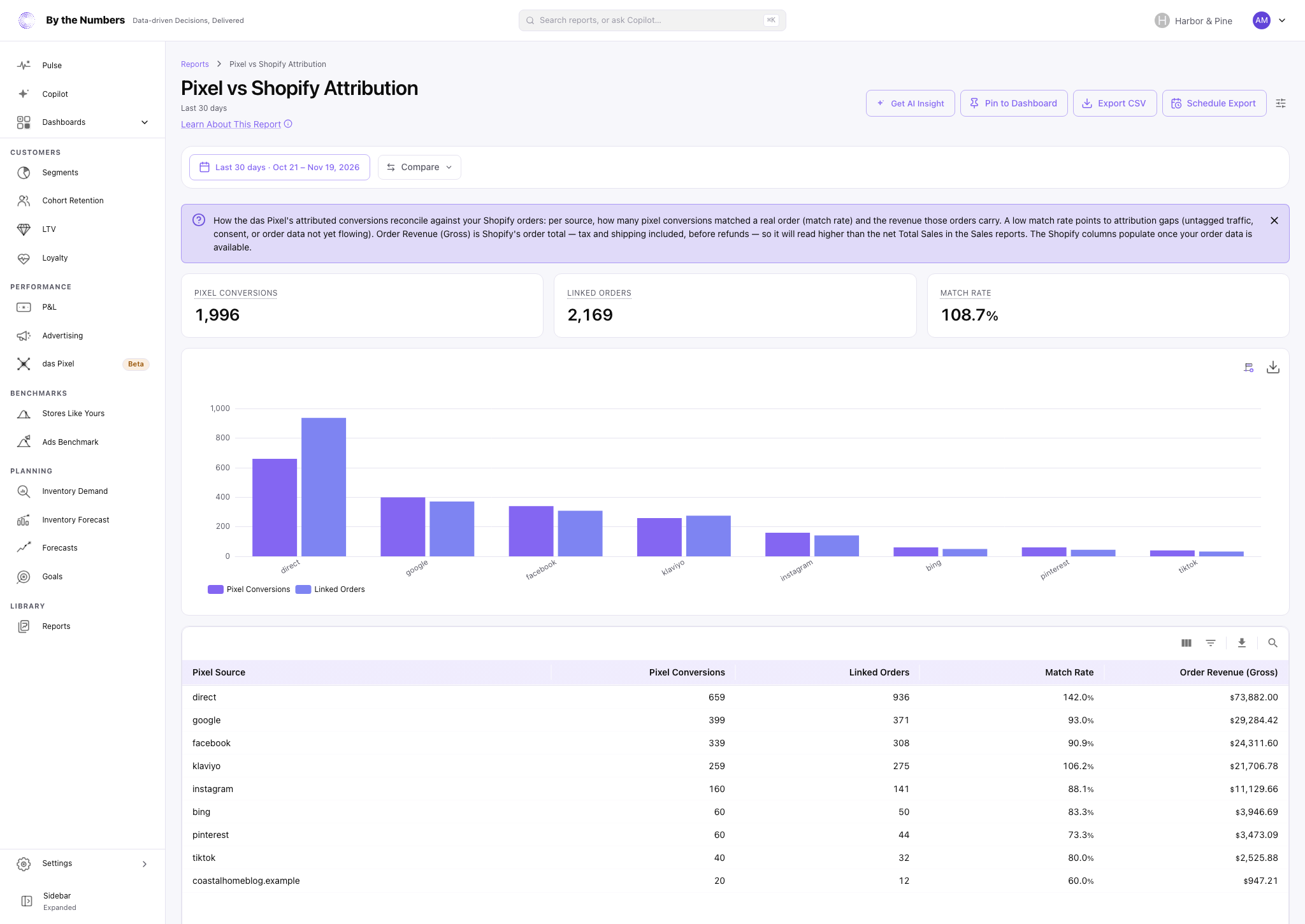1305x924 pixels.
Task: Click the Segments pie icon
Action: (x=24, y=173)
